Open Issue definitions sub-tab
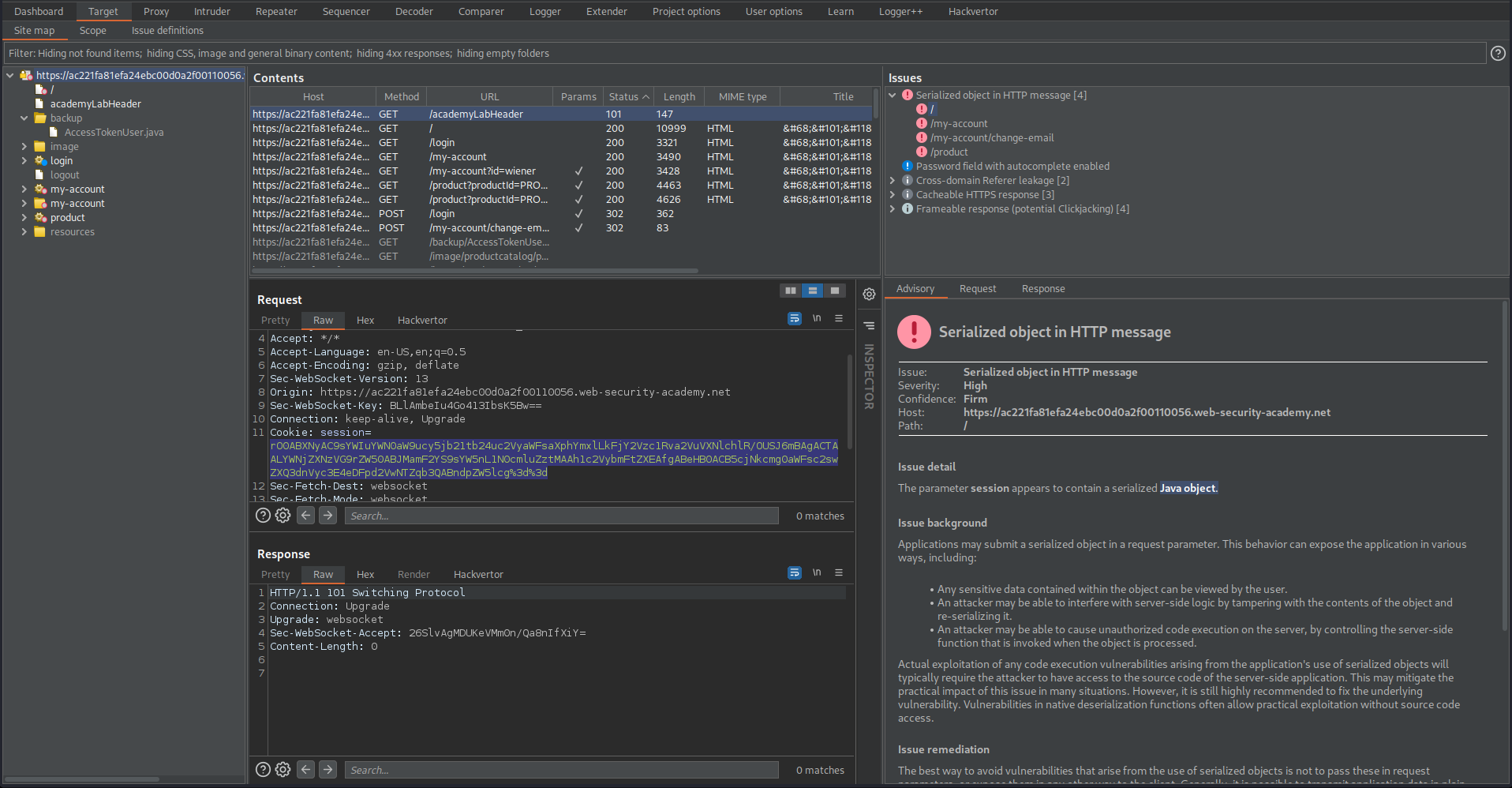The width and height of the screenshot is (1512, 788). click(x=167, y=30)
